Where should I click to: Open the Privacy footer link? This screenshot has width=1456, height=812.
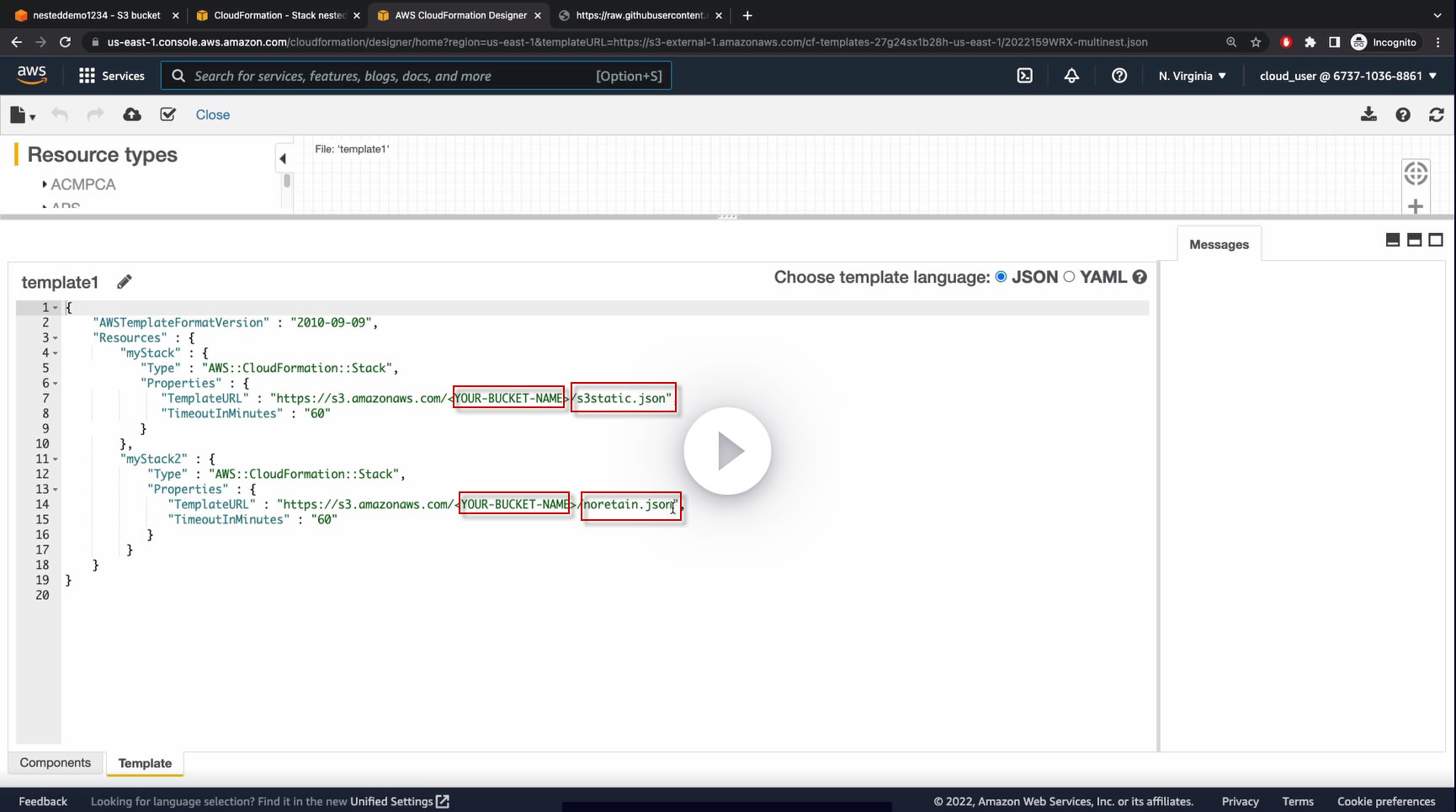[x=1241, y=801]
